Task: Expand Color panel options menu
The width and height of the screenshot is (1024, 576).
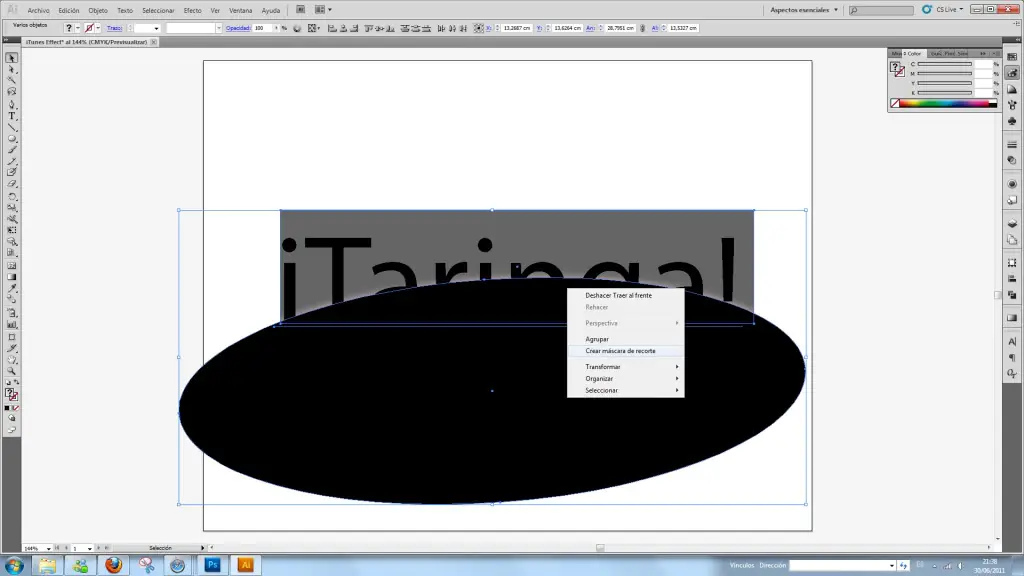Action: coord(995,54)
